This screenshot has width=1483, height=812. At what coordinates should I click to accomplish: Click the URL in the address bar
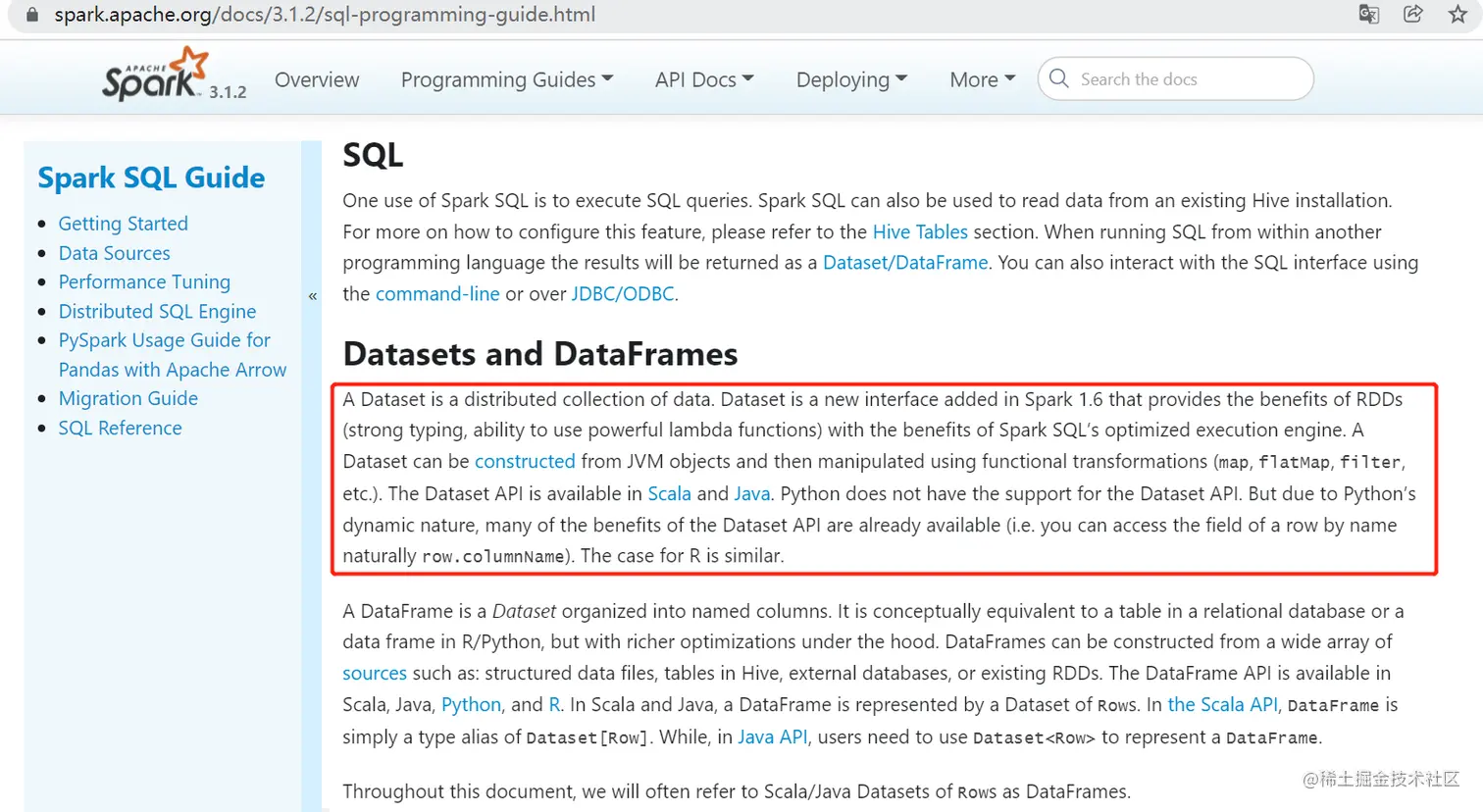click(325, 15)
